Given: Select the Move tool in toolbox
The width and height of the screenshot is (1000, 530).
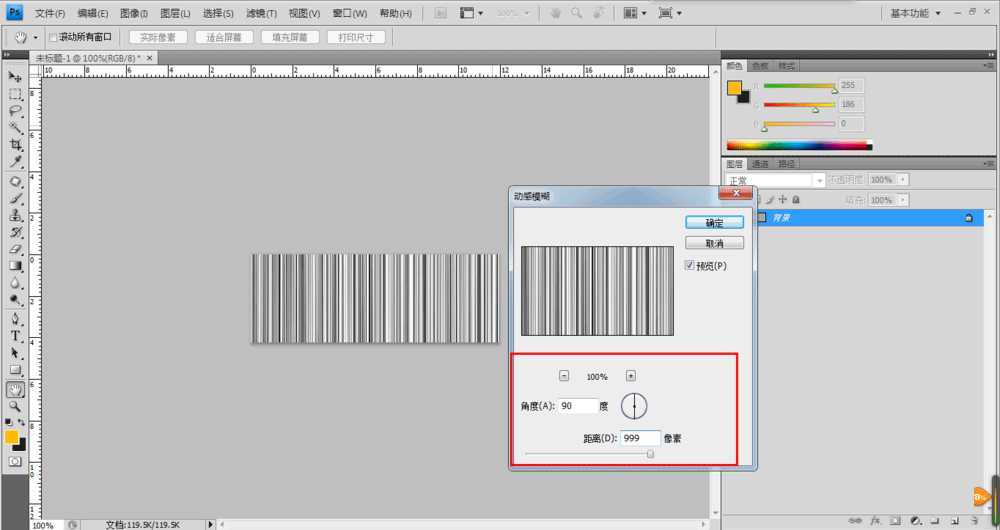Looking at the screenshot, I should click(15, 77).
